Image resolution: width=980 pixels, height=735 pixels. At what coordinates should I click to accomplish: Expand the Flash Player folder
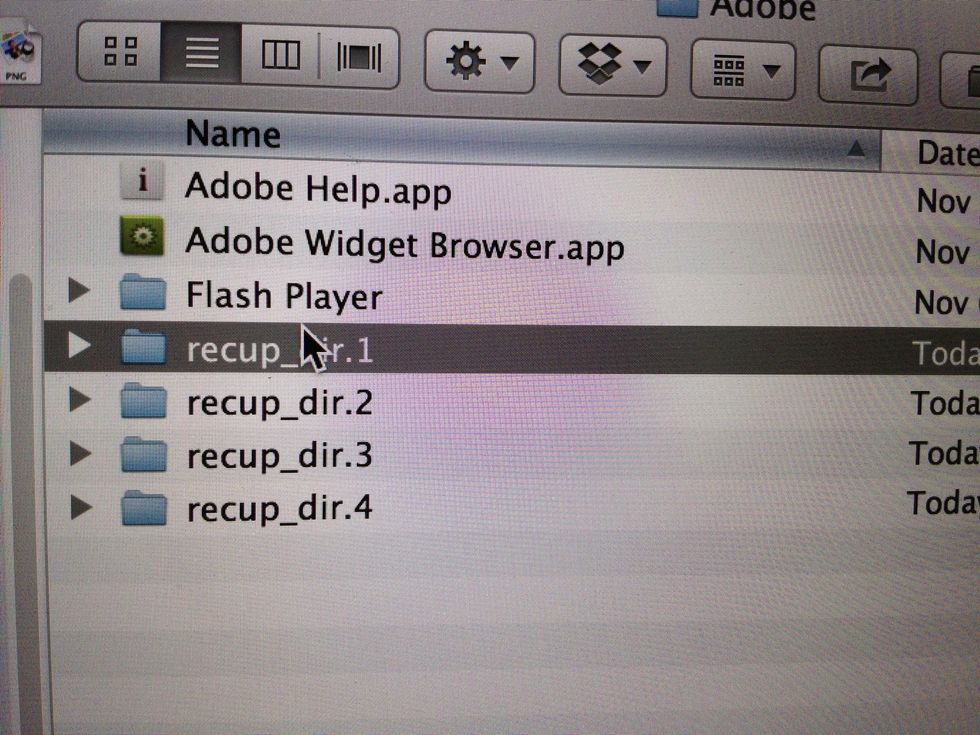[x=79, y=291]
